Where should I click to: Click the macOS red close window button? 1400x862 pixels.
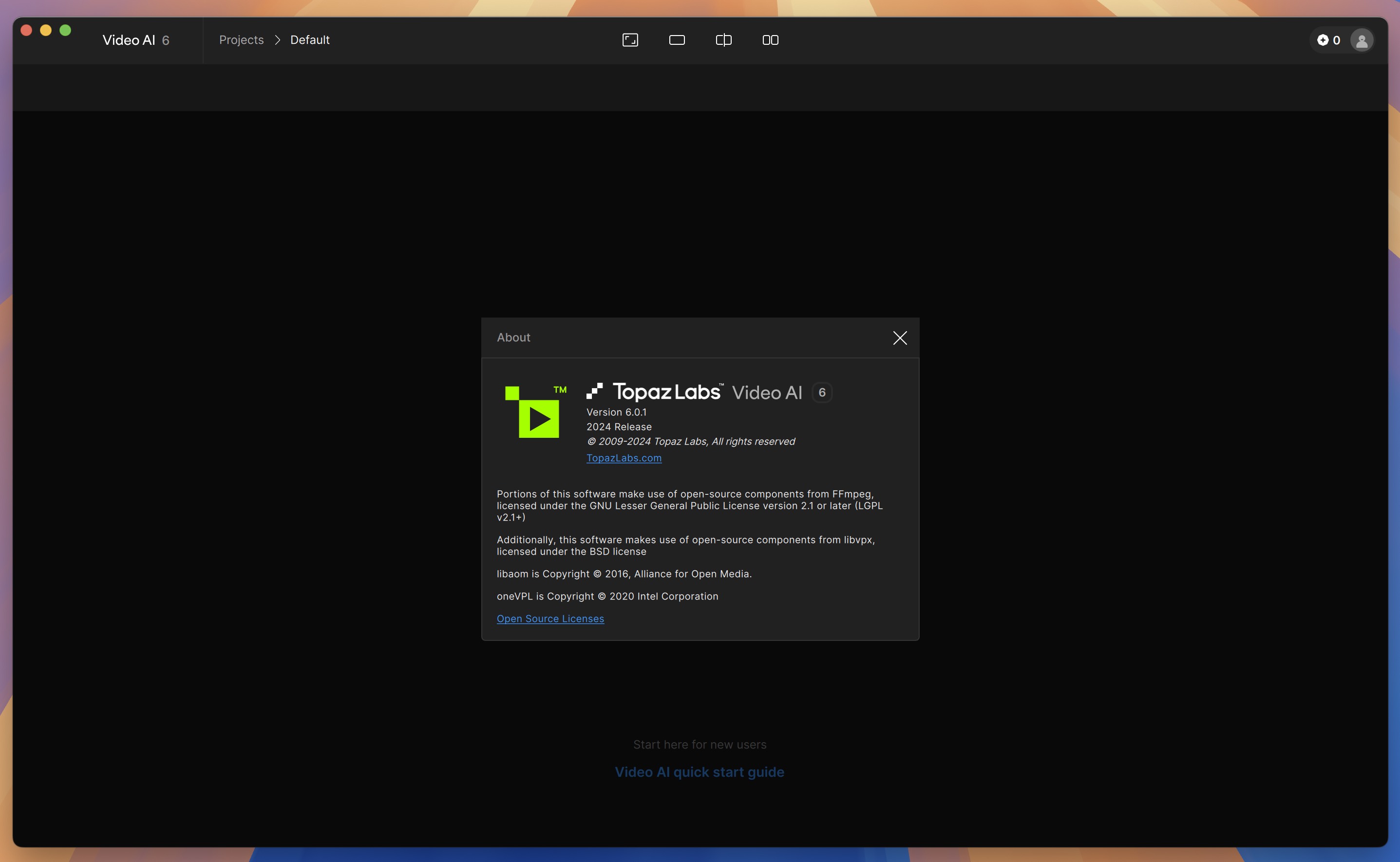pos(26,30)
